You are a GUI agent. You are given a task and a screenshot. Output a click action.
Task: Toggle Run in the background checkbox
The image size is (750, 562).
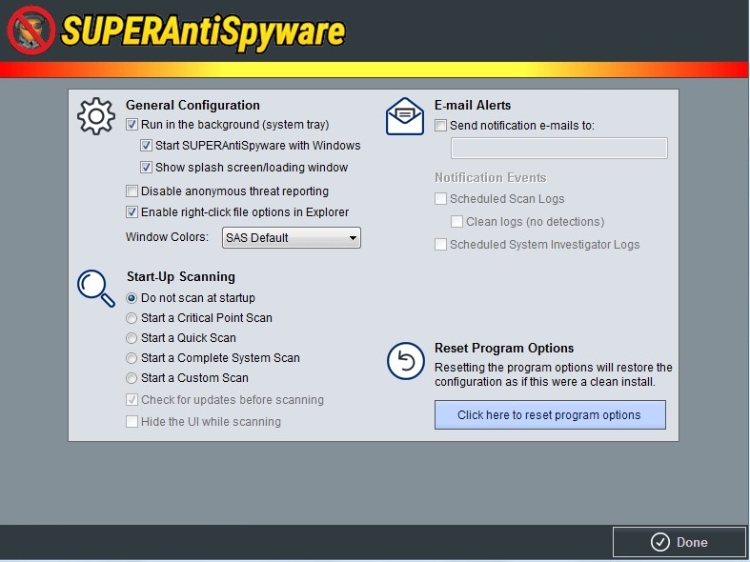[x=132, y=125]
